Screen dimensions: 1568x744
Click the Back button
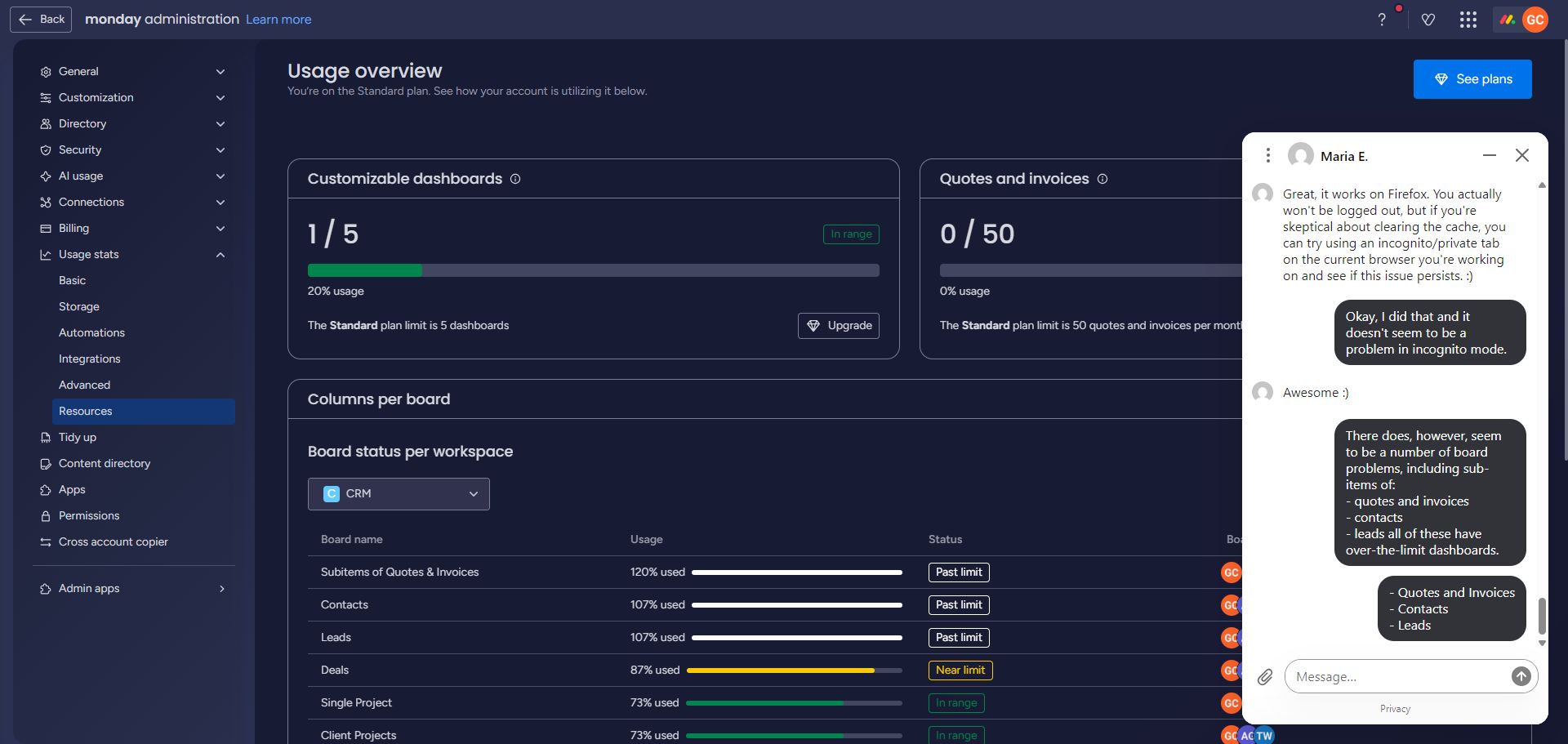(41, 20)
